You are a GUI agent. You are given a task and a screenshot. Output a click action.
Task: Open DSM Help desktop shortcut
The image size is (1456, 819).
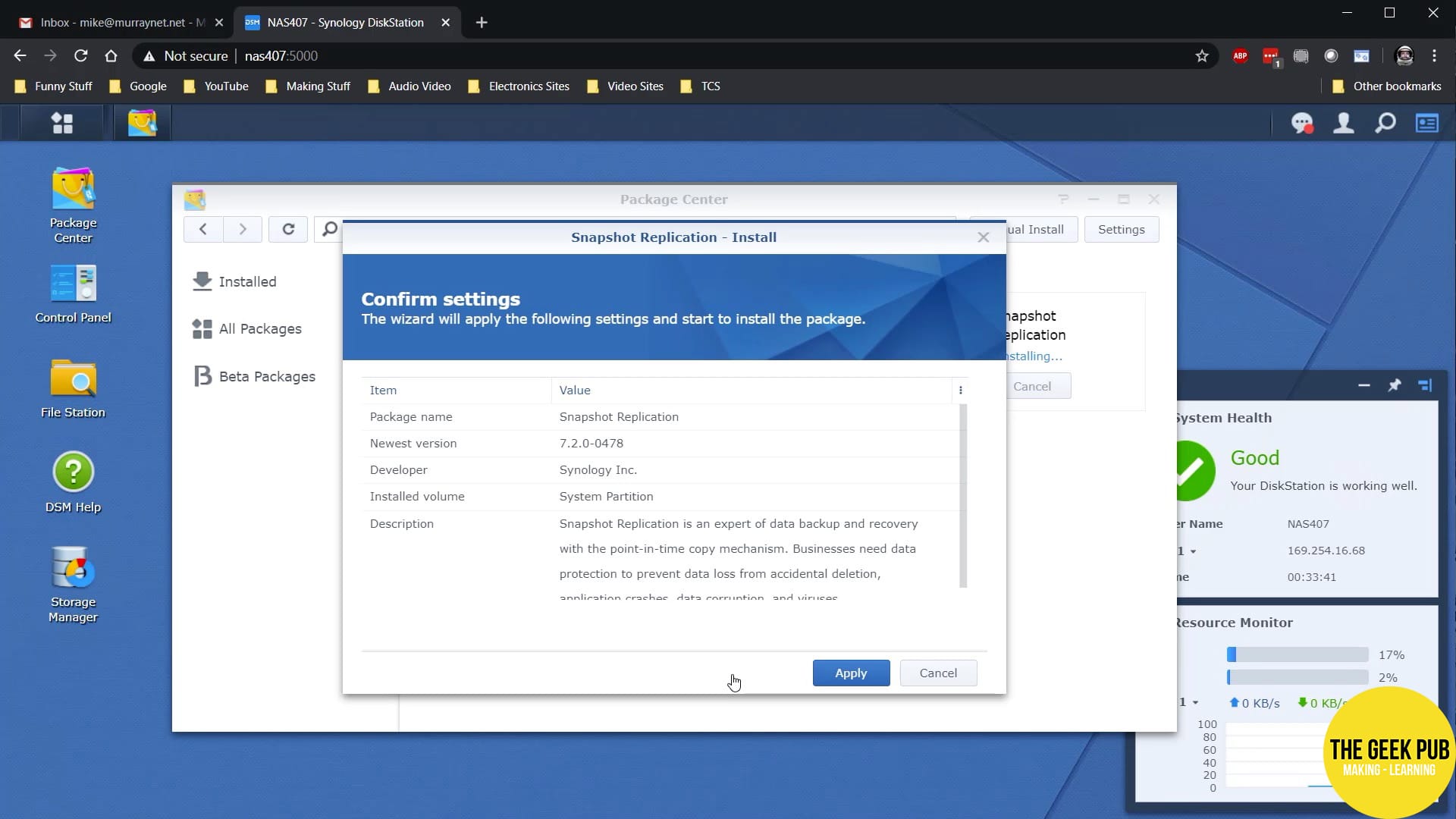coord(73,483)
